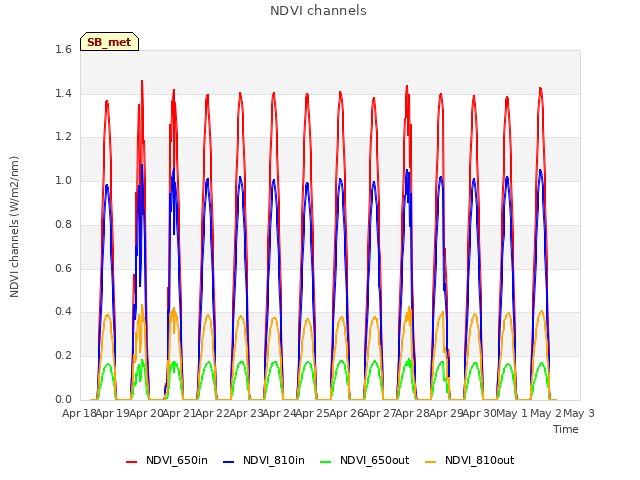This screenshot has width=640, height=480.
Task: Click the May 3 x-axis tick label
Action: point(578,413)
